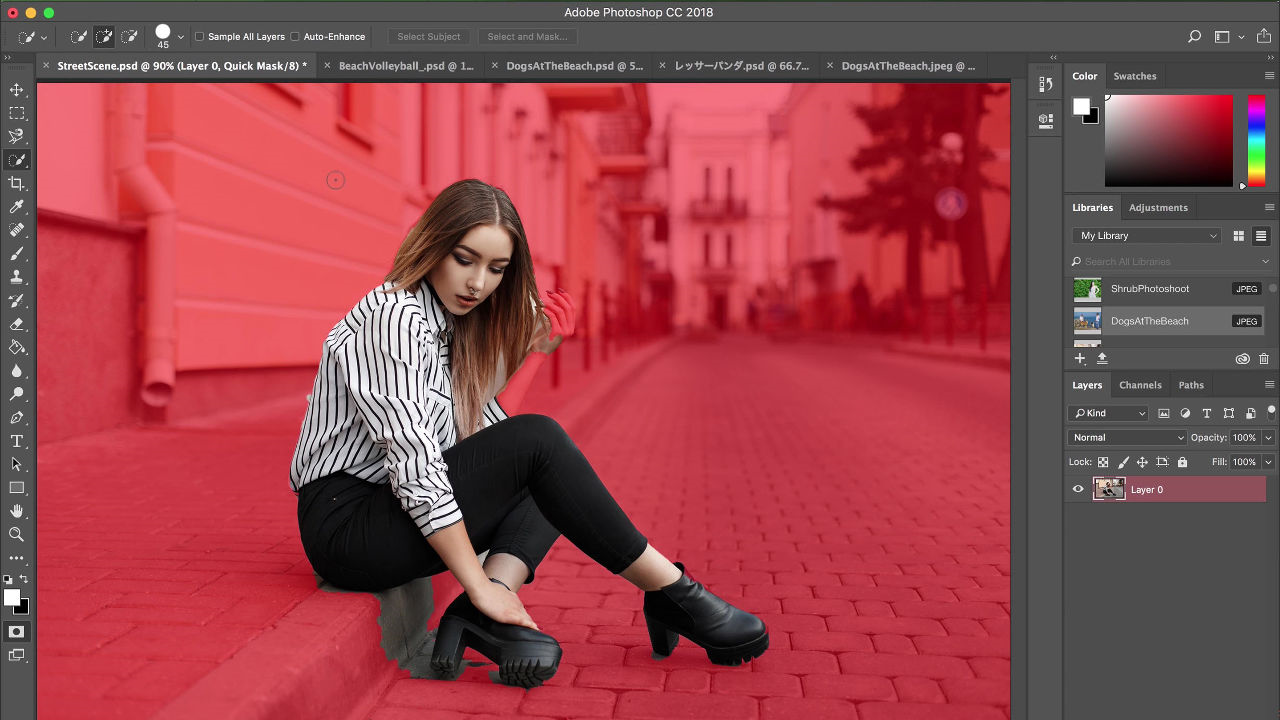
Task: Switch to the Channels tab
Action: click(1140, 385)
